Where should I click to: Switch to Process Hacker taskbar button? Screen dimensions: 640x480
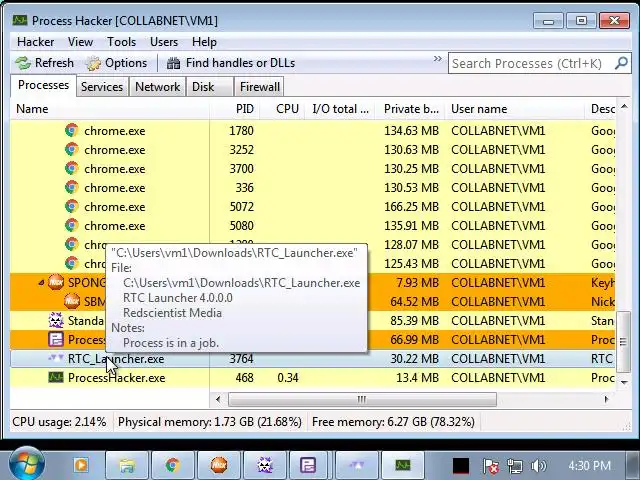402,465
